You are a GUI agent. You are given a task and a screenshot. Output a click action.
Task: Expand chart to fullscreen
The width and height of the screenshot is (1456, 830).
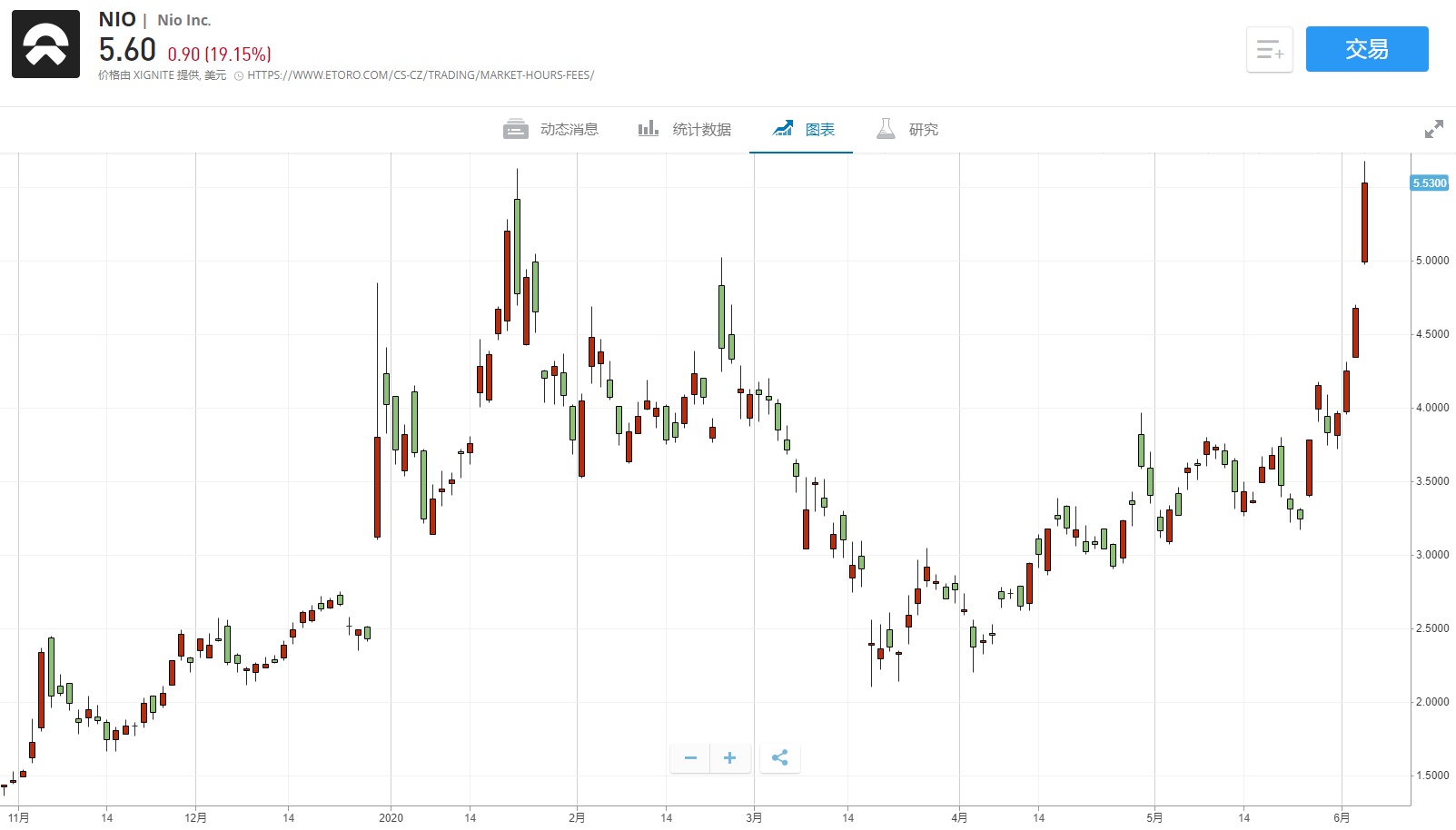[1434, 129]
